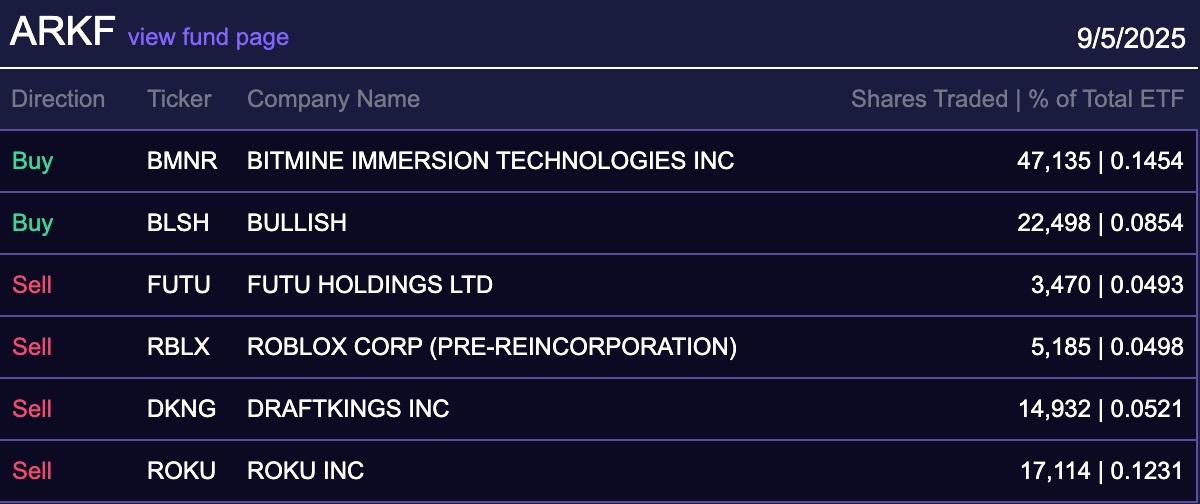Click the ARKF fund title
Image resolution: width=1200 pixels, height=504 pixels.
pos(63,33)
